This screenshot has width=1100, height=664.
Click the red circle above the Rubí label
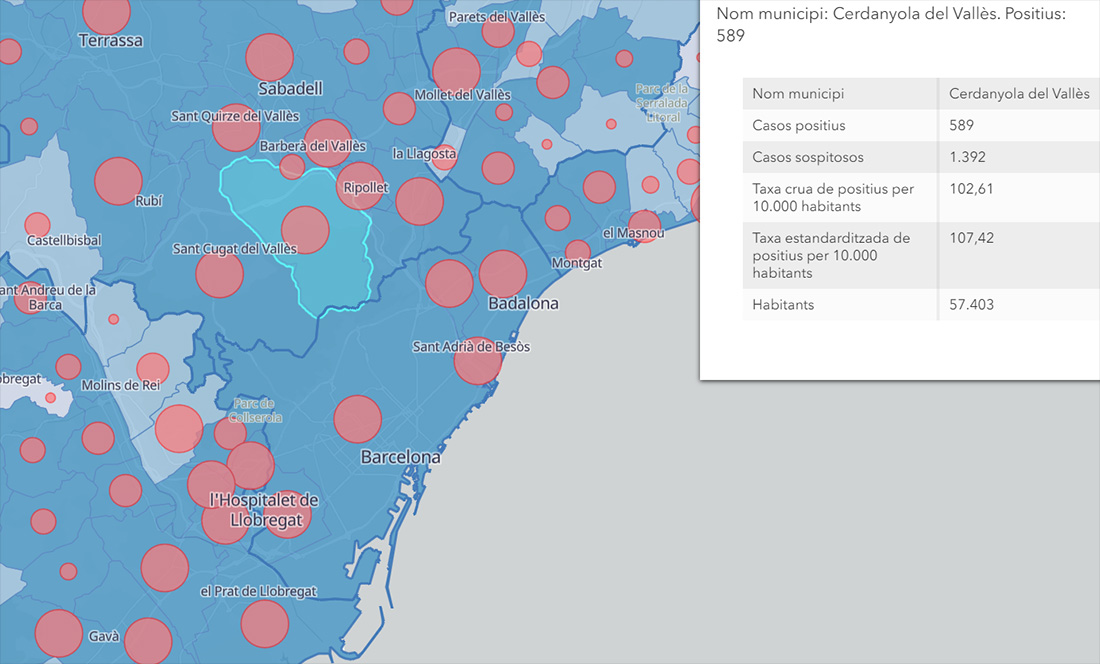pos(118,181)
